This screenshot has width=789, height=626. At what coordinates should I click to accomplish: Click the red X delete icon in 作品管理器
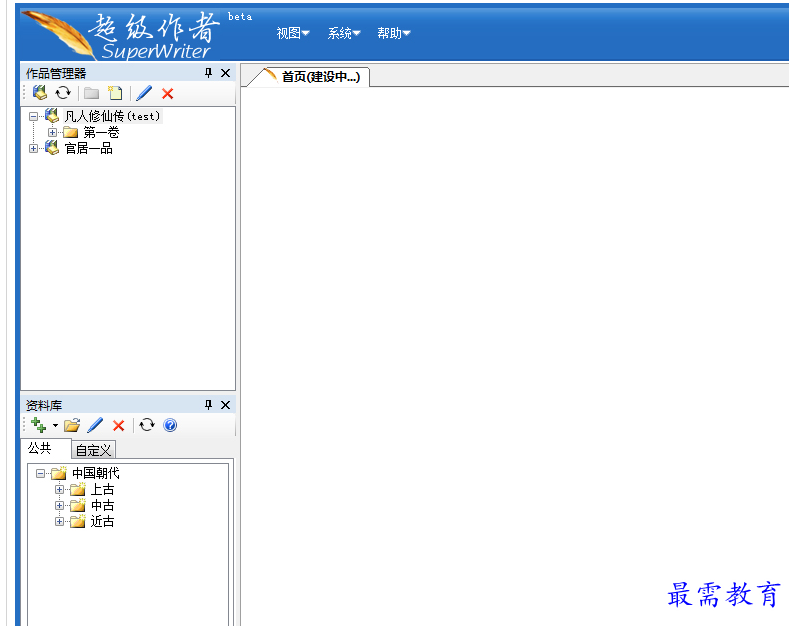(168, 93)
